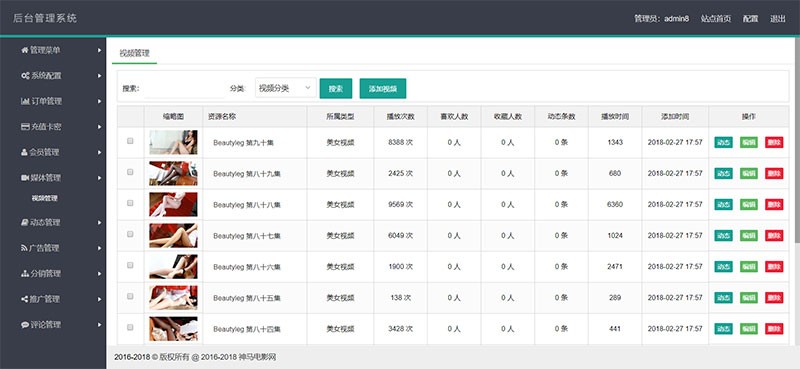This screenshot has height=369, width=800.
Task: Open thumbnail of Beautyleg 第八十八集
Action: tap(173, 205)
